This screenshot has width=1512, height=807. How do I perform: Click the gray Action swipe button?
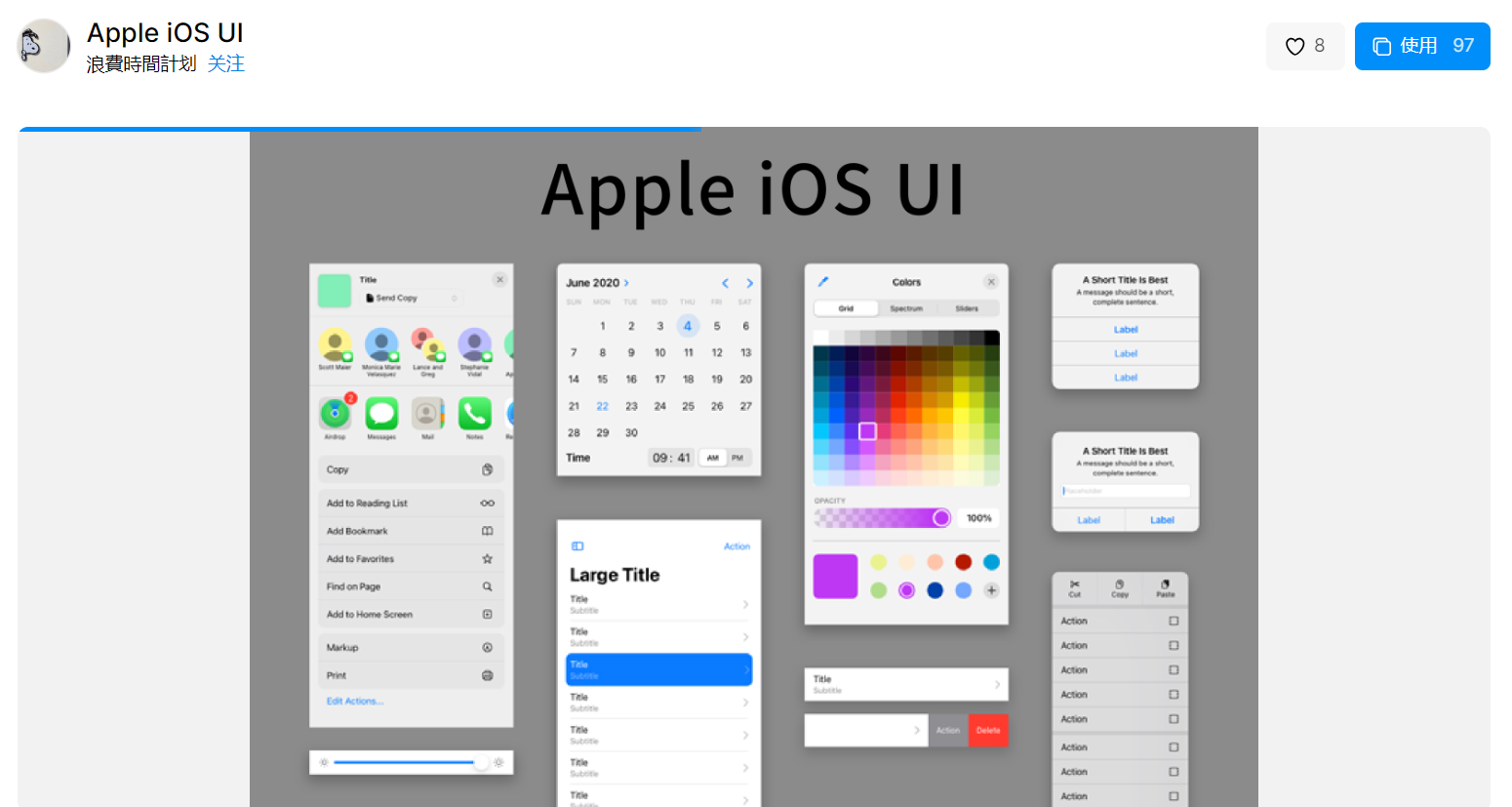(948, 730)
